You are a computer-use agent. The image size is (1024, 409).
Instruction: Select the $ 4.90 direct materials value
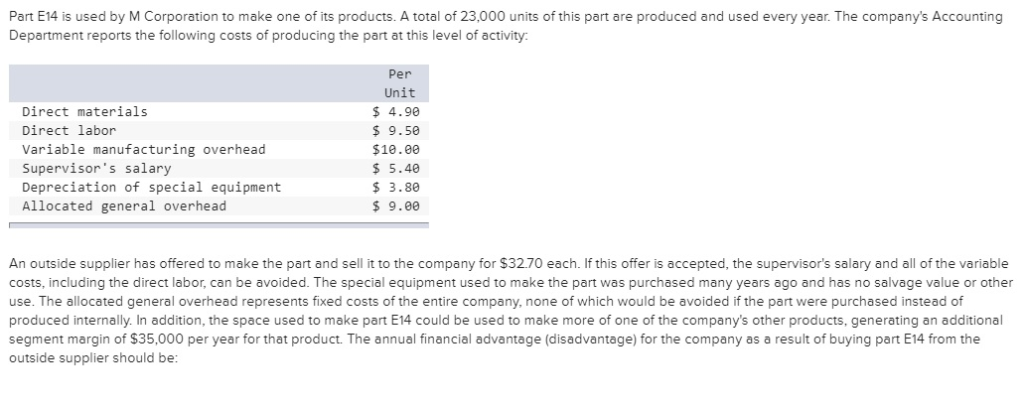coord(396,112)
